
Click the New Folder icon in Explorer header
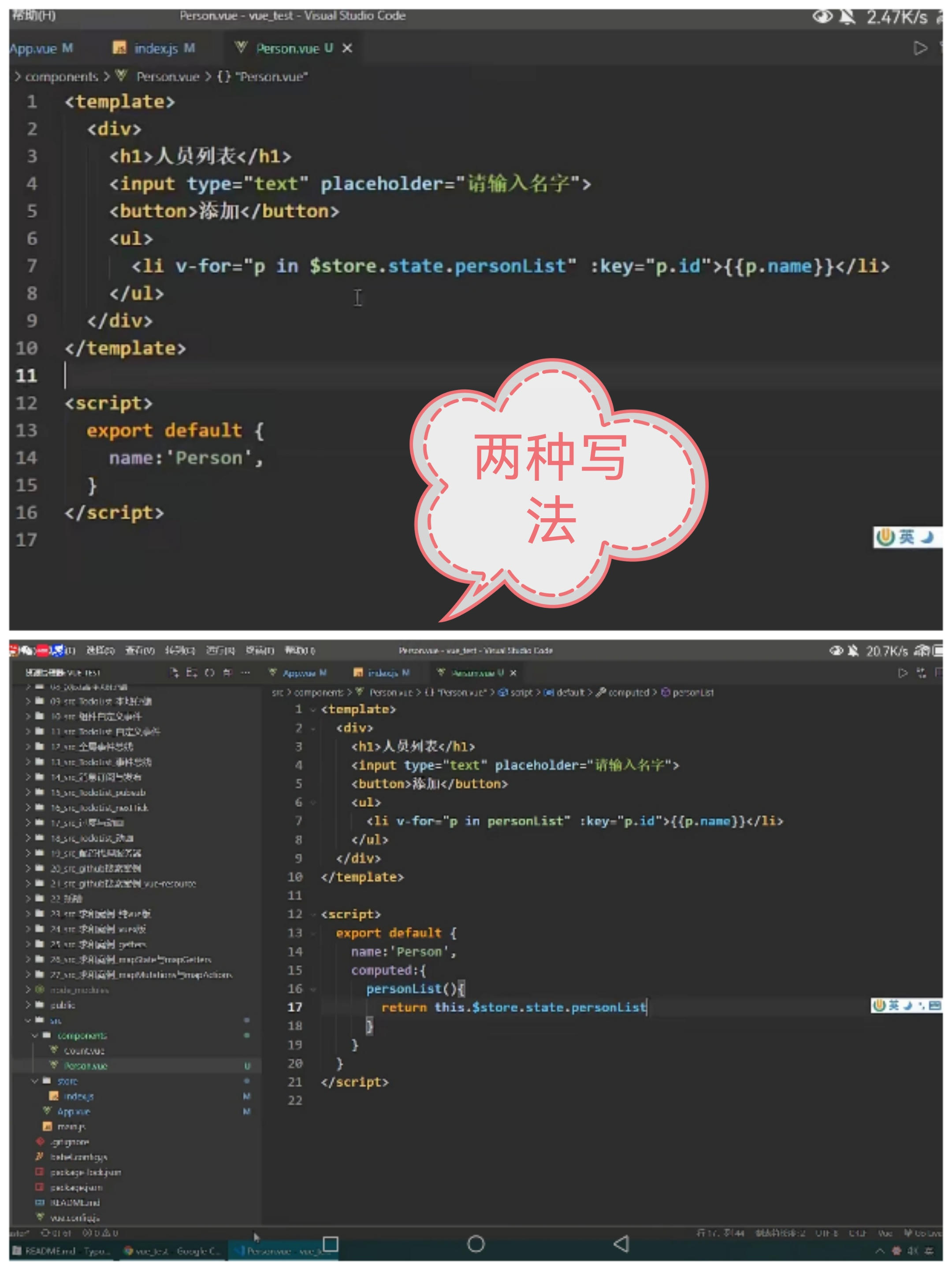[192, 672]
